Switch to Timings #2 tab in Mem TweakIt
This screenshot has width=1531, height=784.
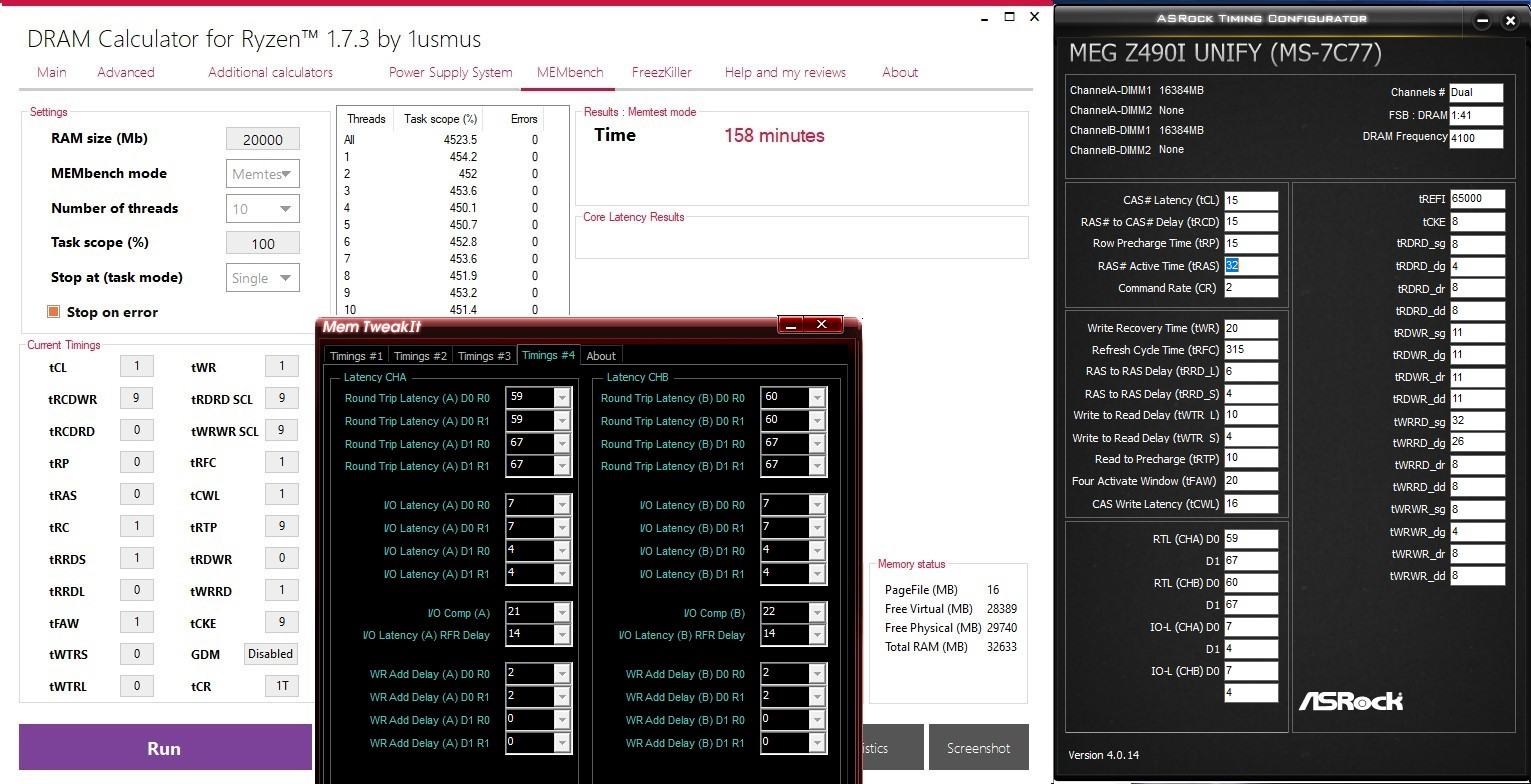click(420, 355)
